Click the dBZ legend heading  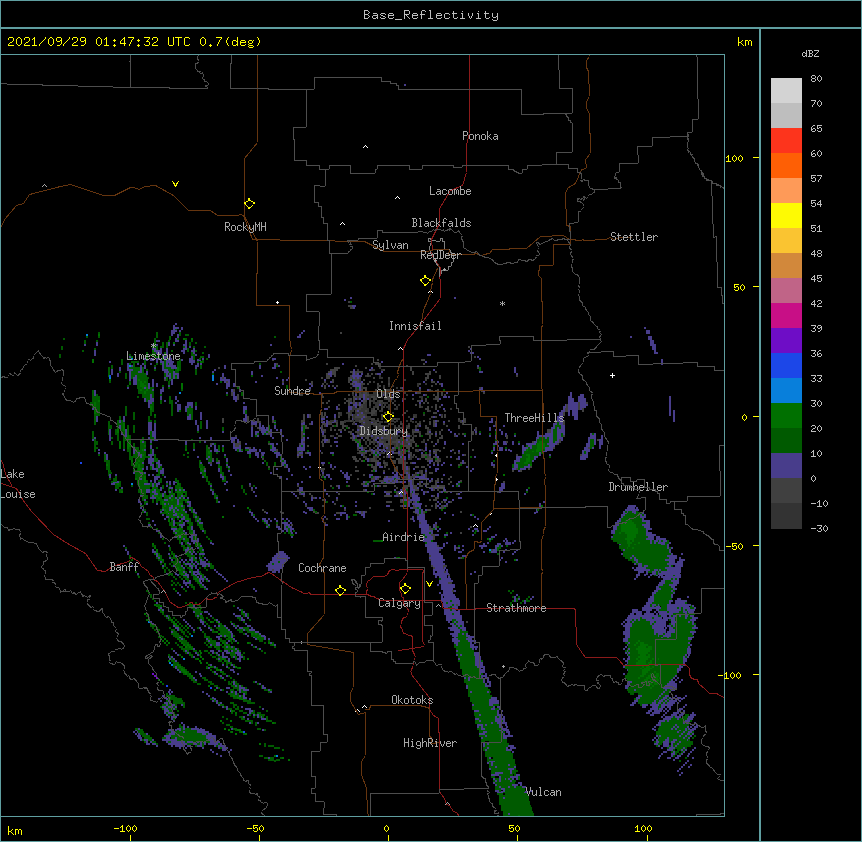click(x=810, y=53)
